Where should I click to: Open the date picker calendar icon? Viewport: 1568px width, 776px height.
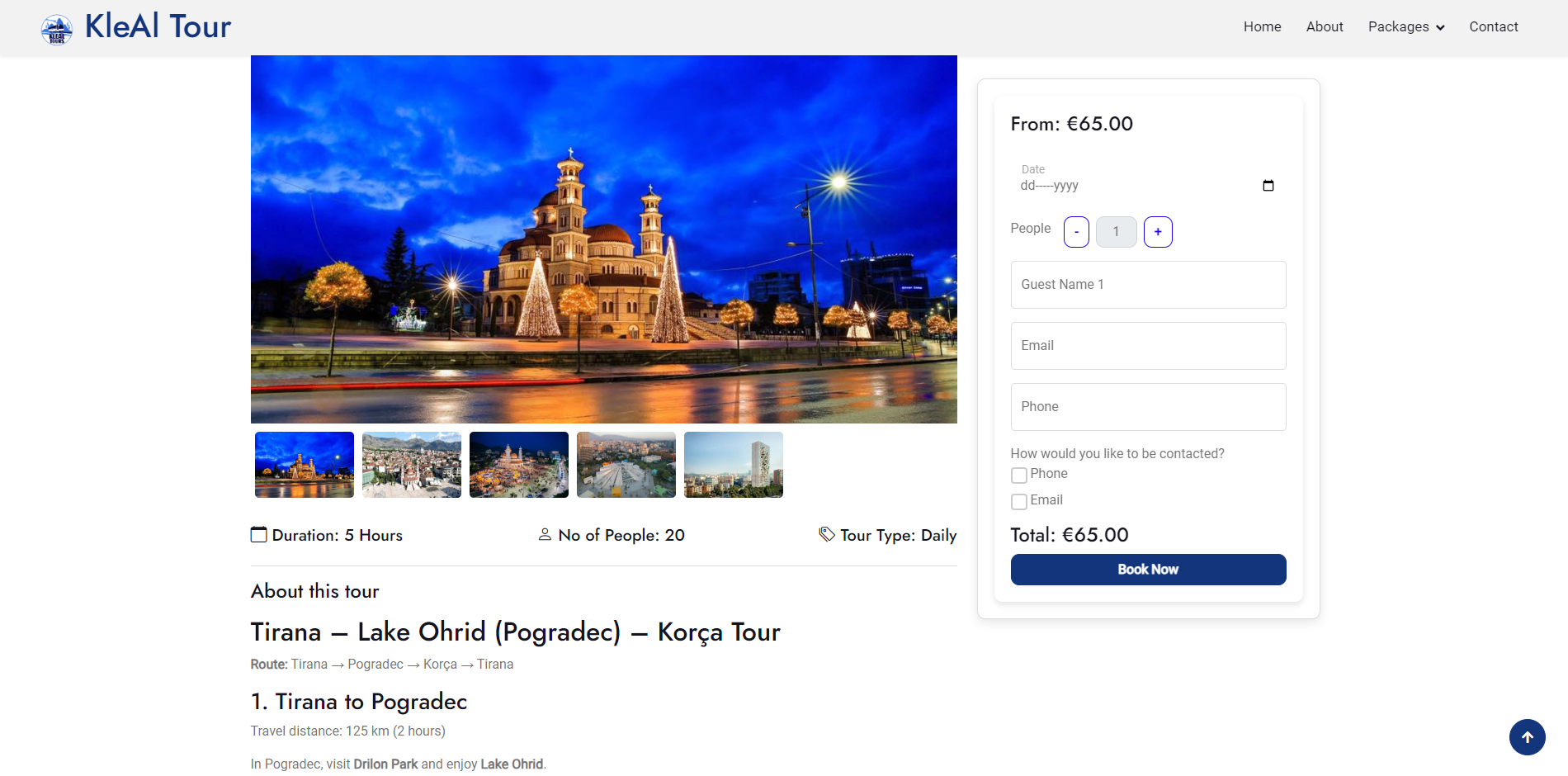tap(1268, 186)
